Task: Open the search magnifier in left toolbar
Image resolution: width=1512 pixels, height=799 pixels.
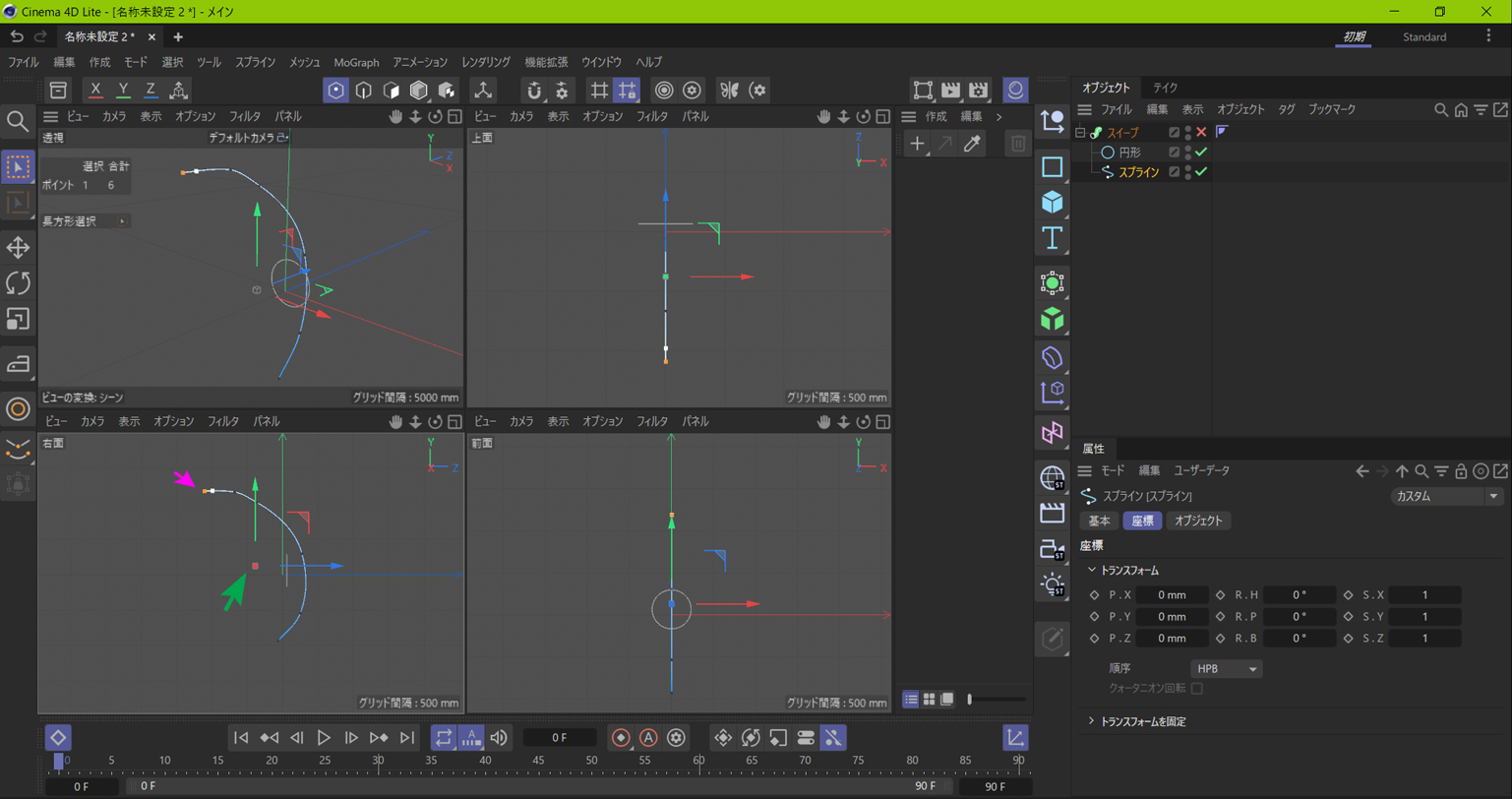Action: [x=18, y=121]
